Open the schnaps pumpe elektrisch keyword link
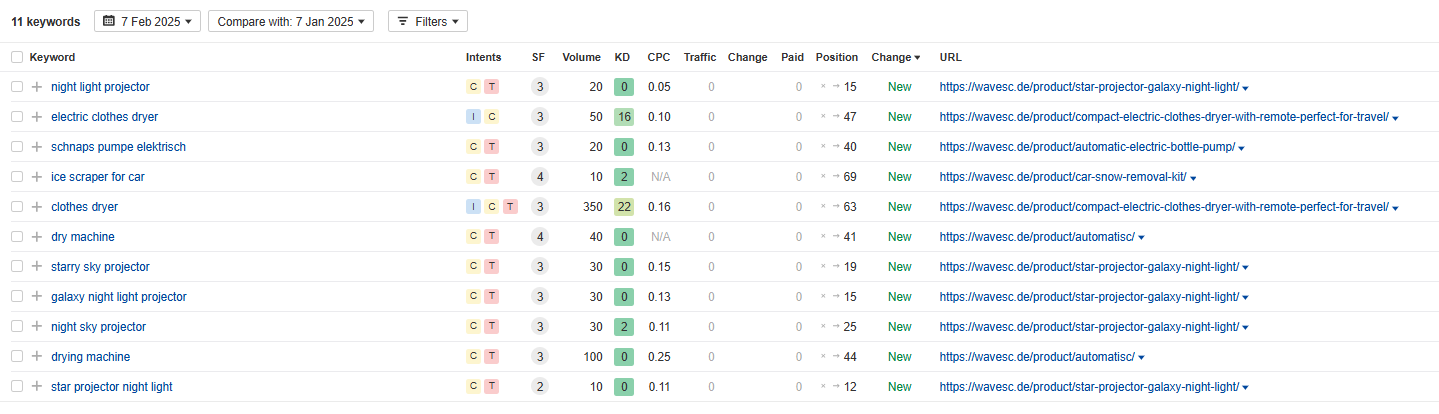1439x414 pixels. pyautogui.click(x=118, y=147)
